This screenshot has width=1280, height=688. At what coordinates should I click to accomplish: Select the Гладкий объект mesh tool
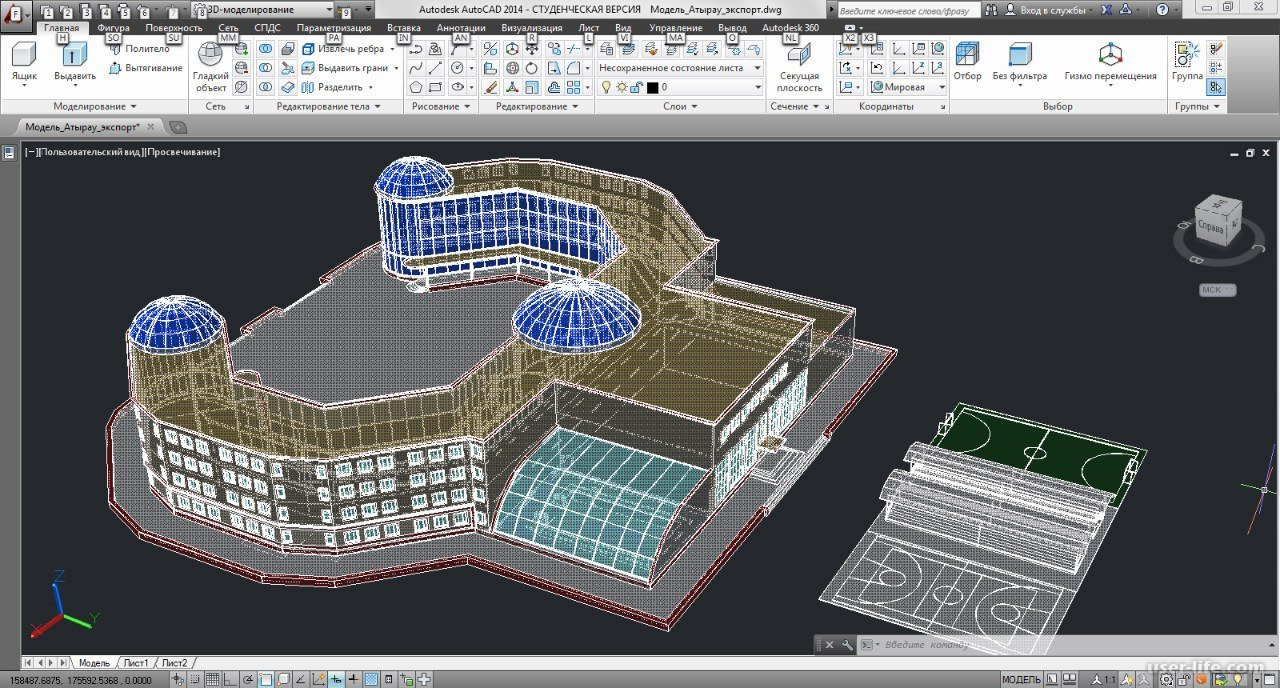click(x=211, y=66)
